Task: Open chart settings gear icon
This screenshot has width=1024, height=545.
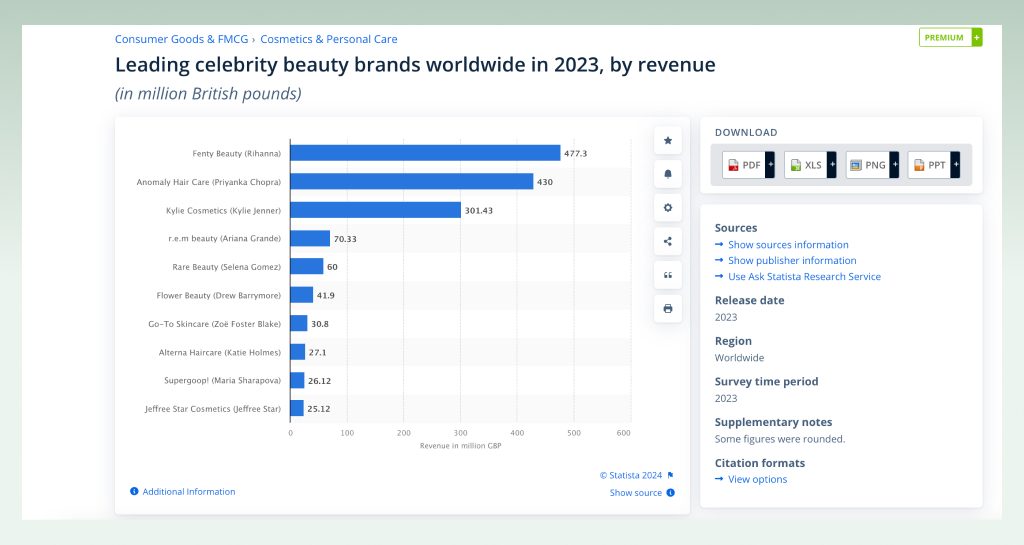Action: [667, 208]
